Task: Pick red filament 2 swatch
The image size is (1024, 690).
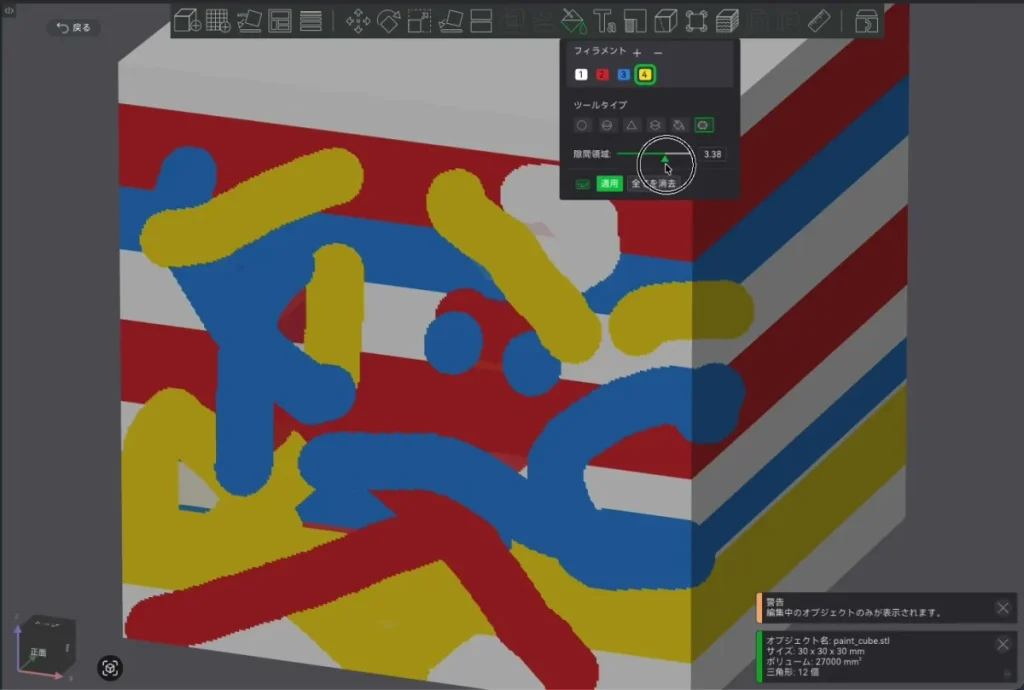Action: tap(602, 74)
